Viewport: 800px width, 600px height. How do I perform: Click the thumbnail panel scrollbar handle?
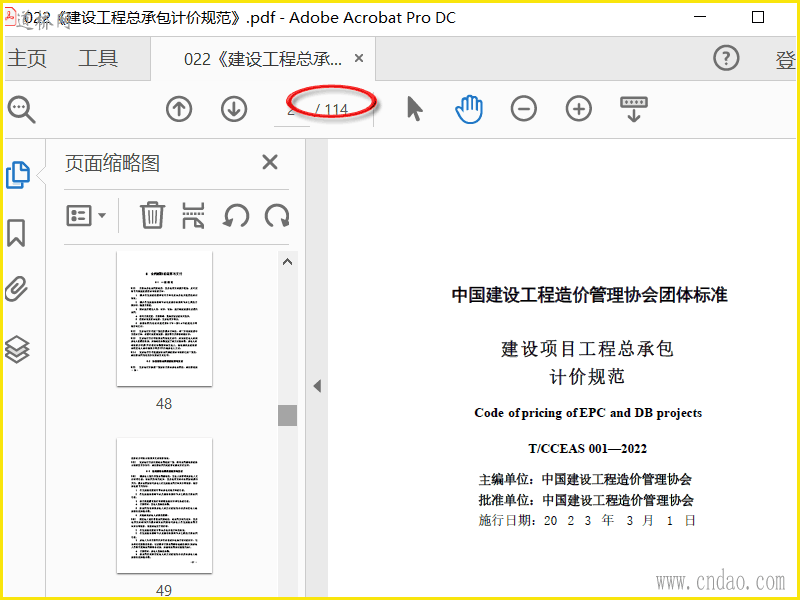click(288, 415)
